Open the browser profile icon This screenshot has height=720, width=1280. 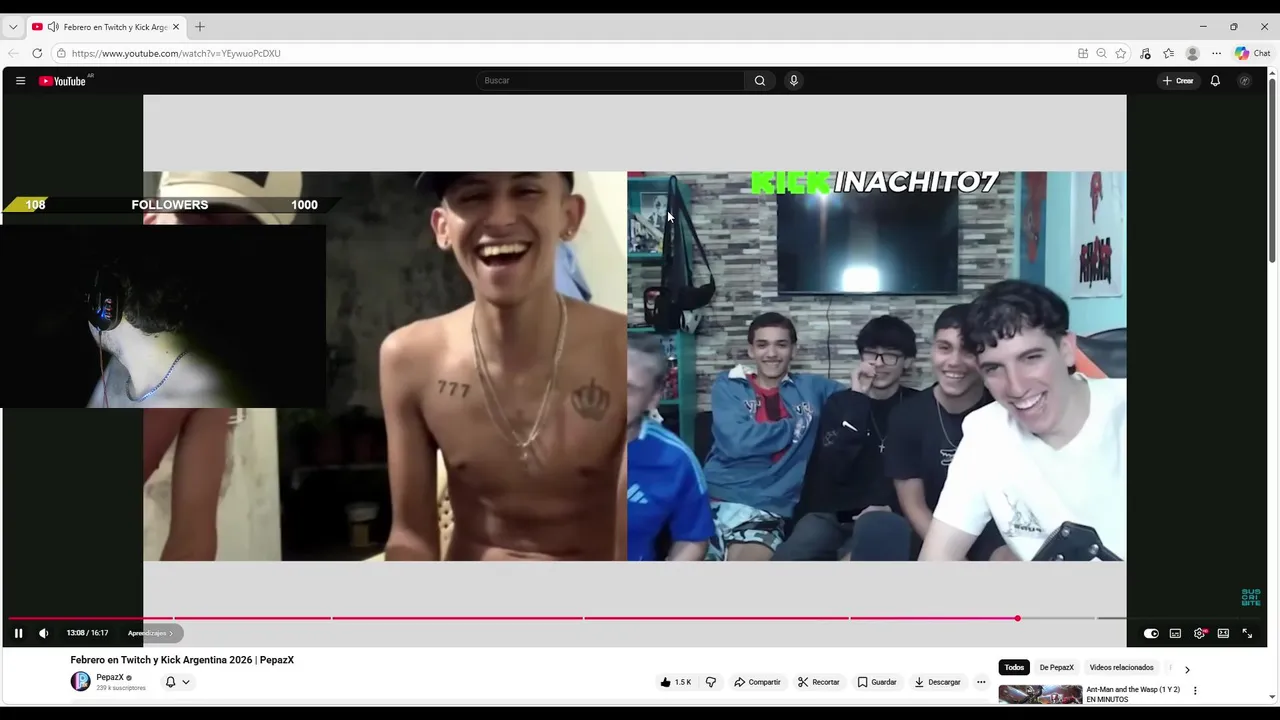click(1192, 53)
